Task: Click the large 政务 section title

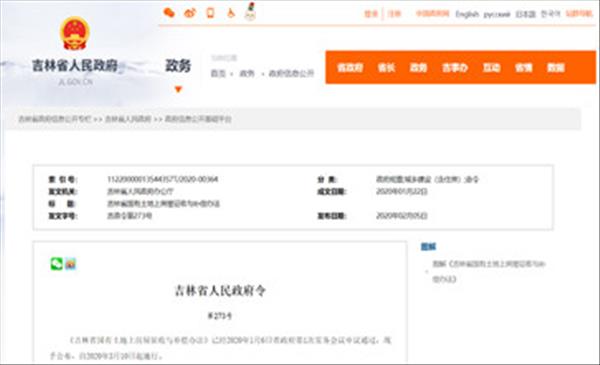Action: click(x=178, y=65)
